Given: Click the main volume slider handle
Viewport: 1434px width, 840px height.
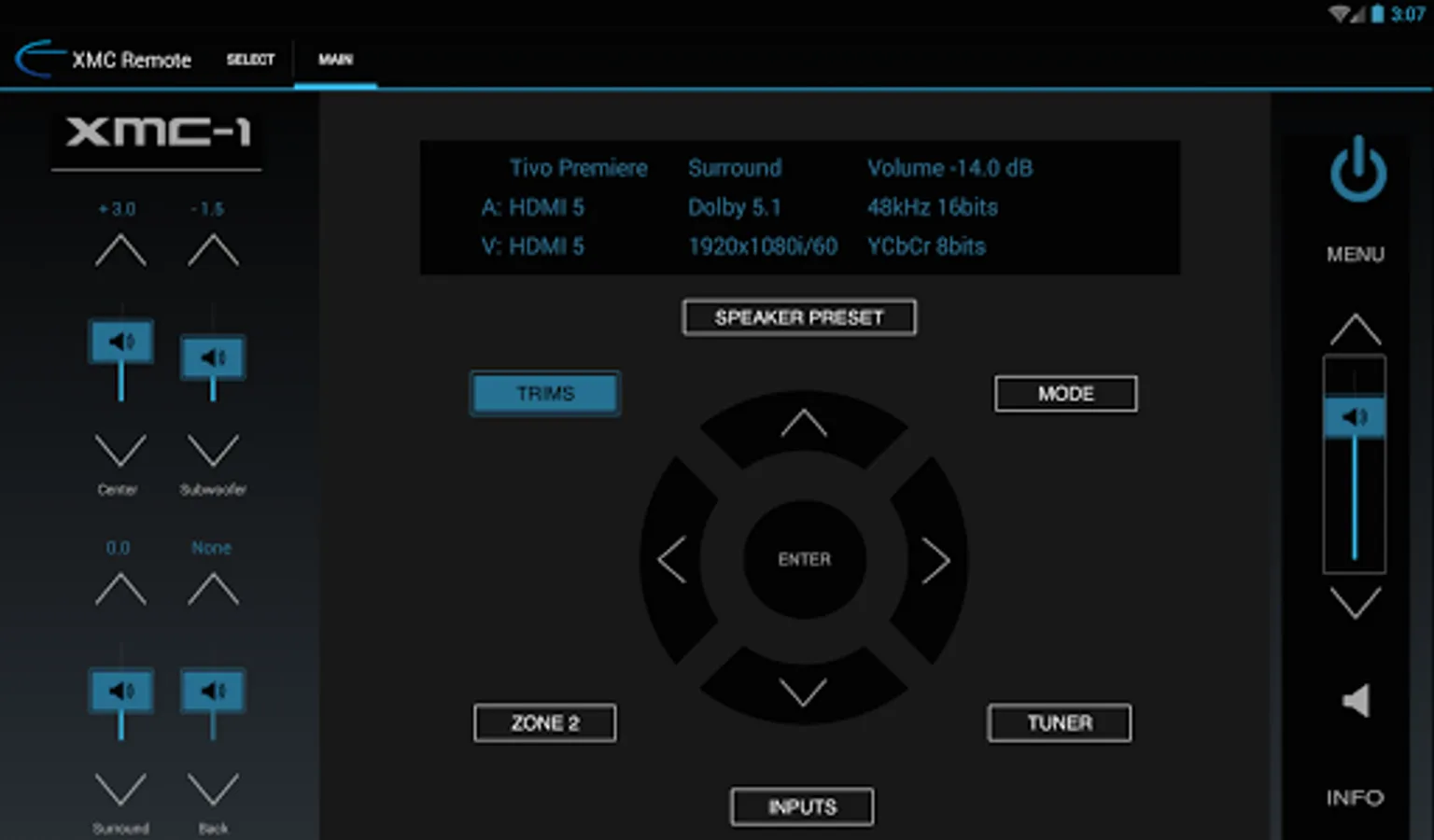Looking at the screenshot, I should pyautogui.click(x=1355, y=416).
